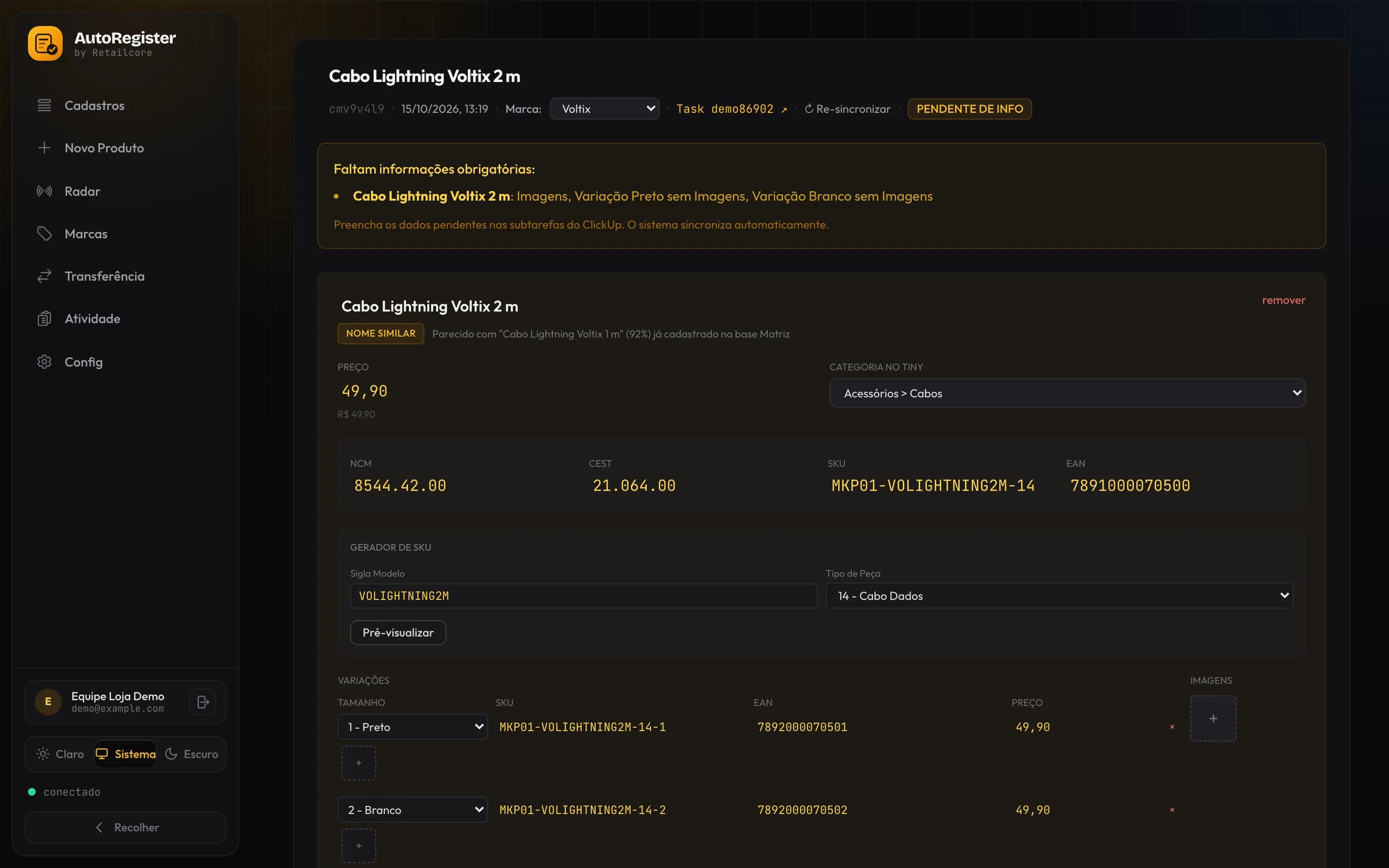
Task: Add image under the Branco variation row
Action: (x=359, y=846)
